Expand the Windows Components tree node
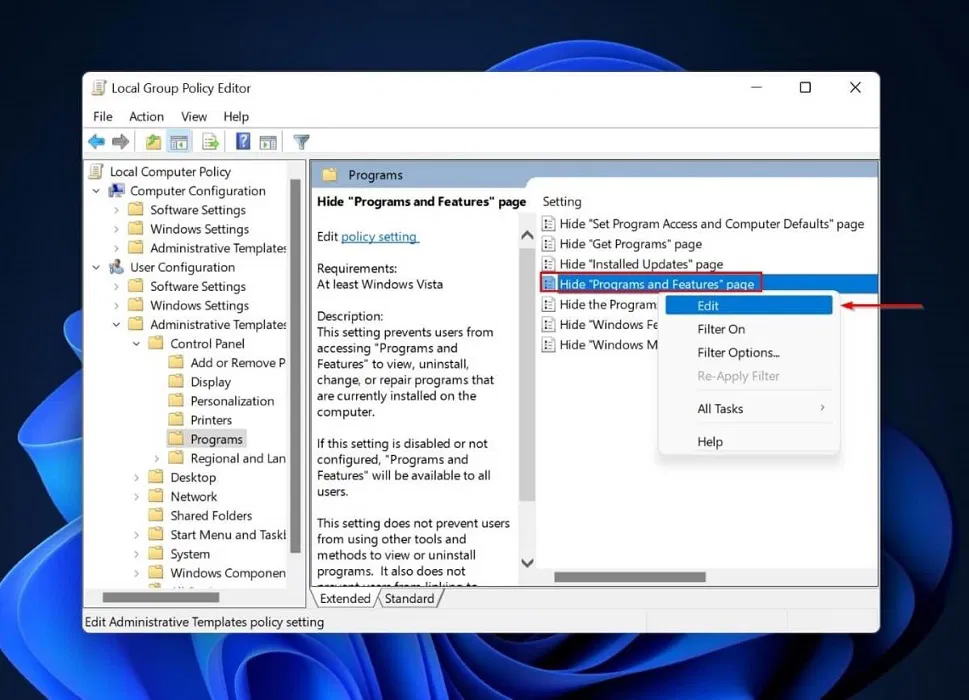Viewport: 969px width, 700px height. point(137,573)
